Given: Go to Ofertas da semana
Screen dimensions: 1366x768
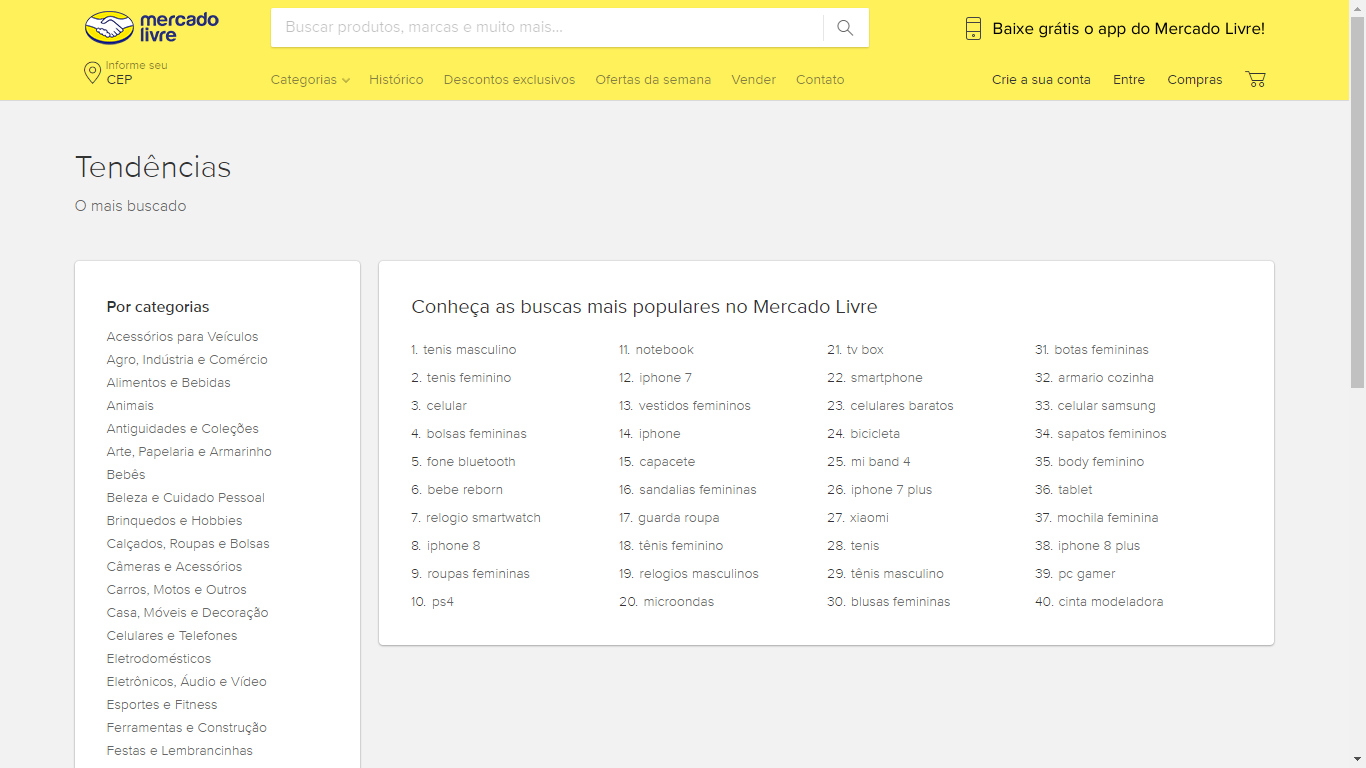Looking at the screenshot, I should (653, 80).
